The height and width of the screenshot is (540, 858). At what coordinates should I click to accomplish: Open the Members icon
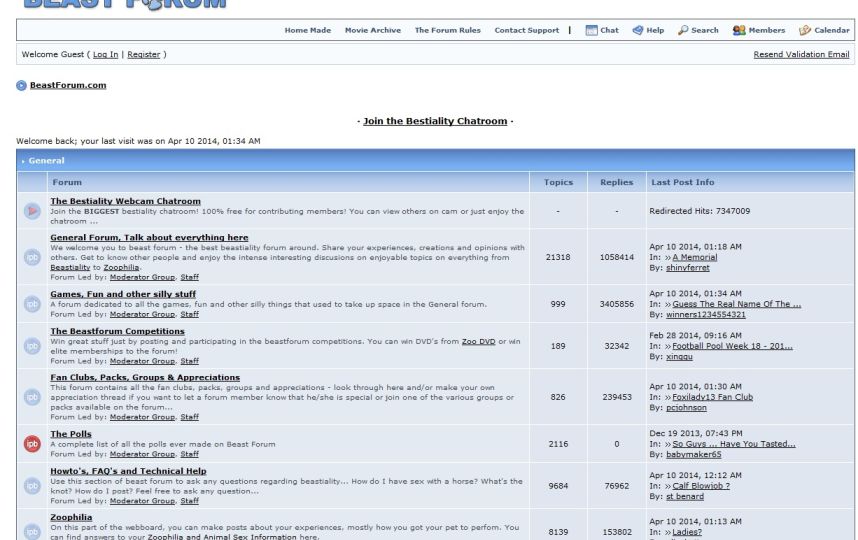point(739,31)
